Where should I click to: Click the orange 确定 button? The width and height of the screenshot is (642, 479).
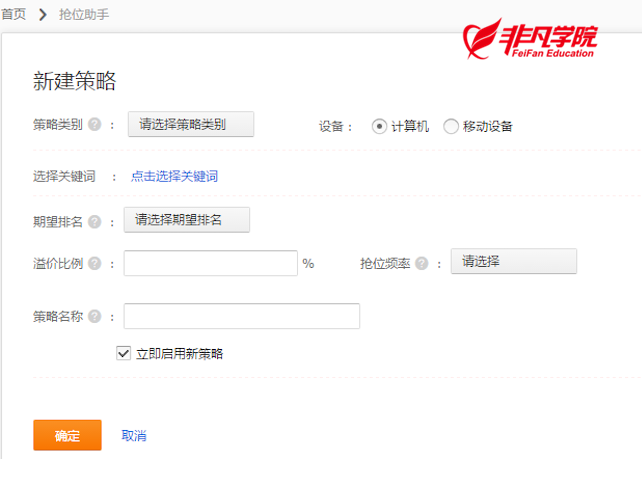click(68, 435)
